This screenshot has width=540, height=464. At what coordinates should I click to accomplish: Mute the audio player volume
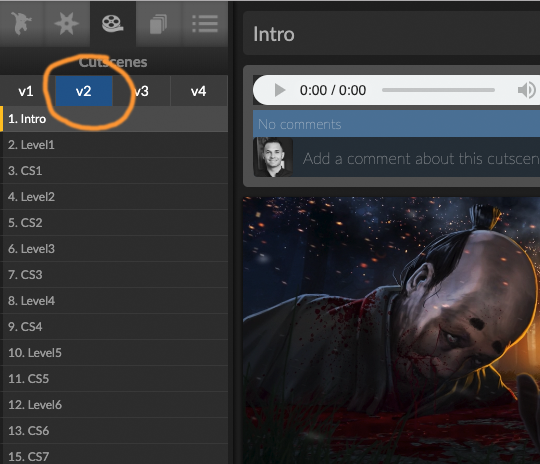pos(527,90)
